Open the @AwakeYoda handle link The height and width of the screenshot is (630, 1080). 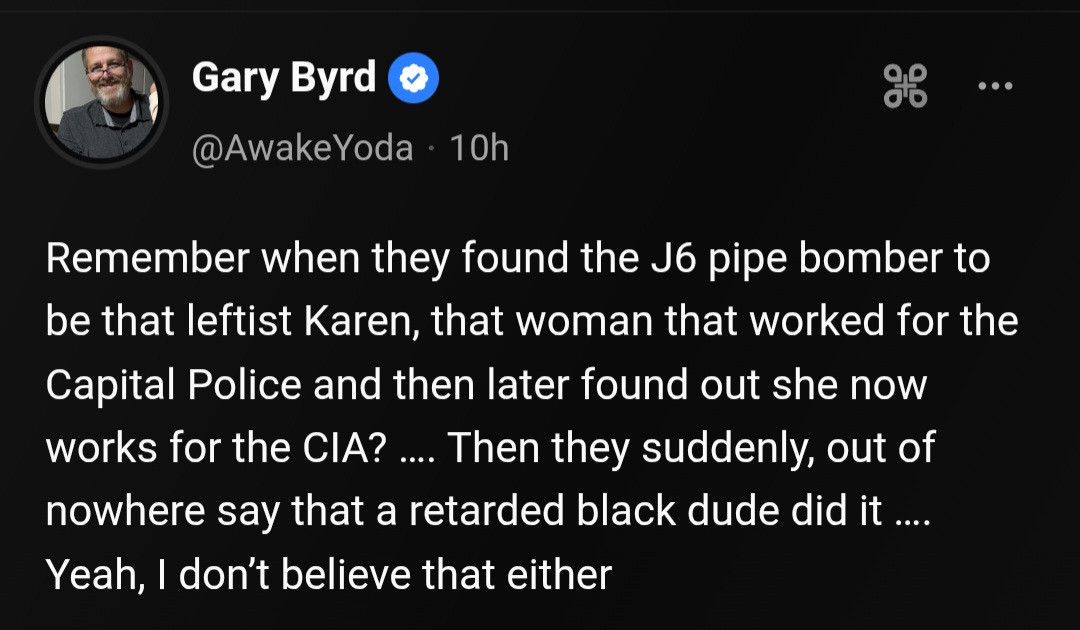(301, 148)
